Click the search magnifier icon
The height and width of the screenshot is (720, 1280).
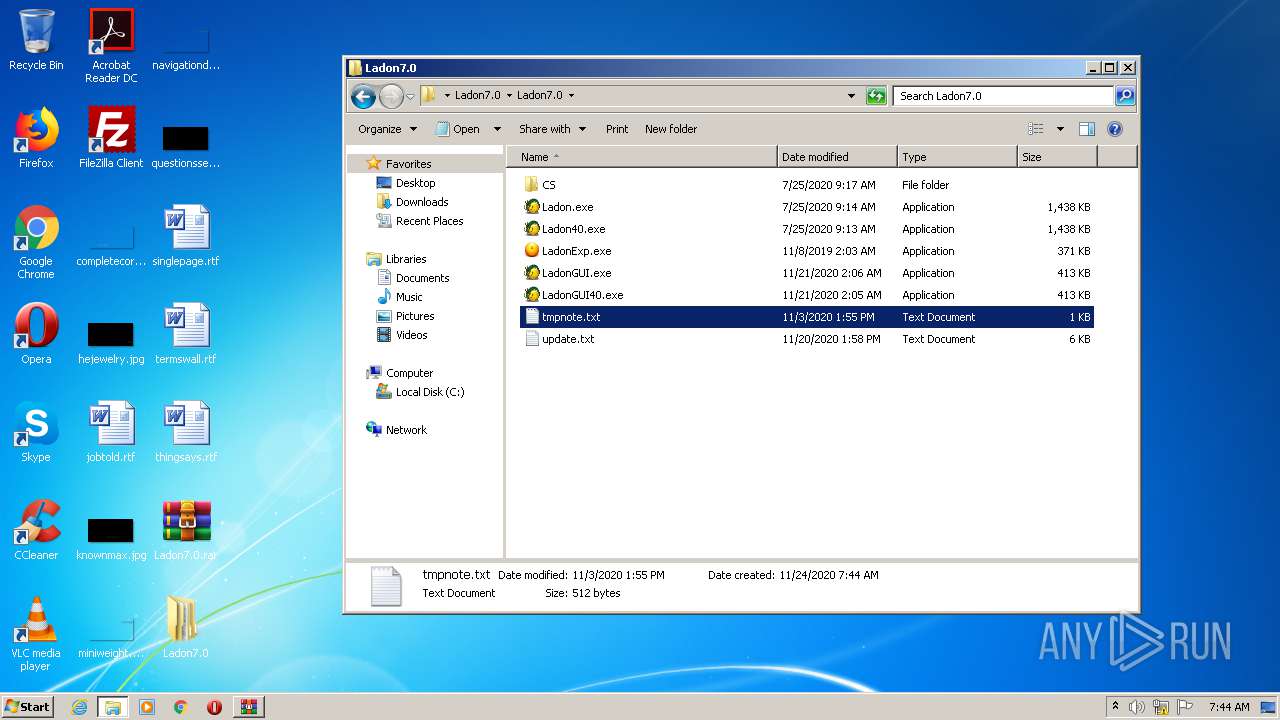click(x=1125, y=96)
